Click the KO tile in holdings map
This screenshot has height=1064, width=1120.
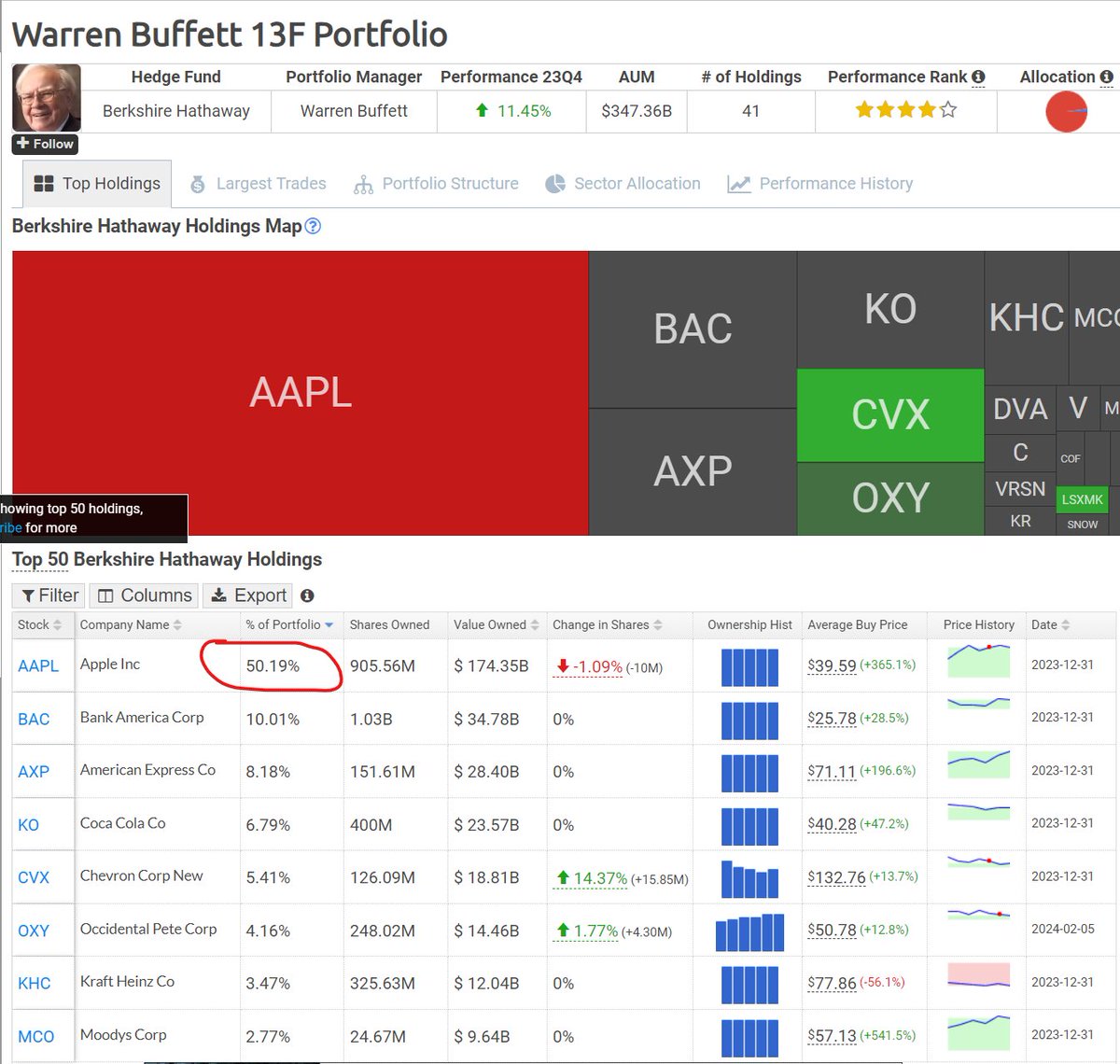(890, 309)
